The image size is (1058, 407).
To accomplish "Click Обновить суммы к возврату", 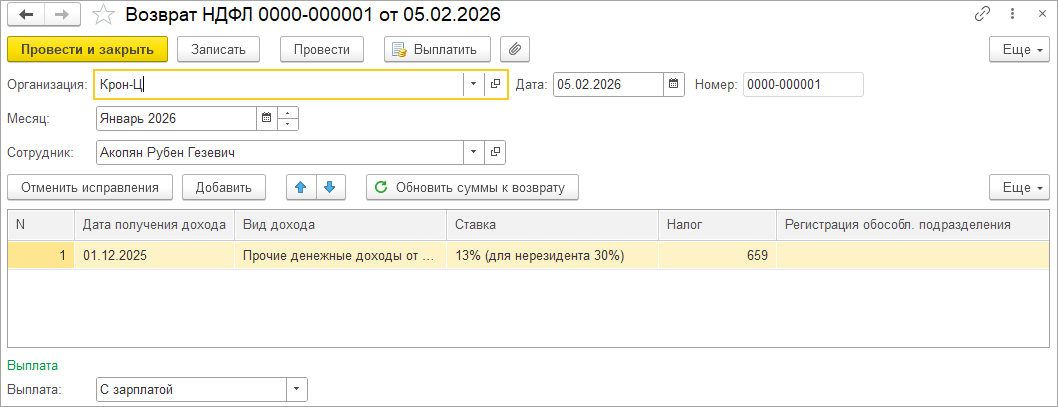I will point(472,187).
